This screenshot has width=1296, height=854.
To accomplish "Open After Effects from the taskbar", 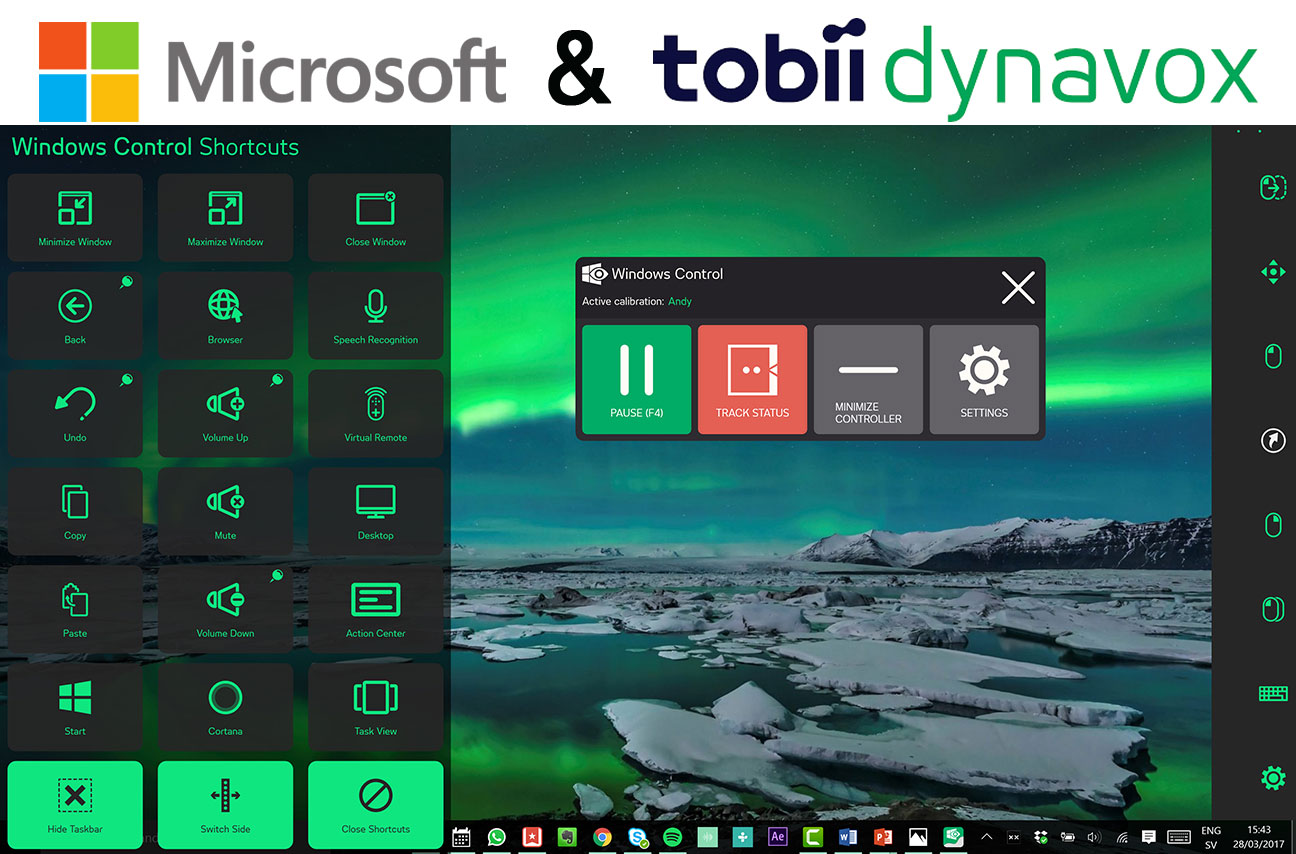I will (x=777, y=838).
